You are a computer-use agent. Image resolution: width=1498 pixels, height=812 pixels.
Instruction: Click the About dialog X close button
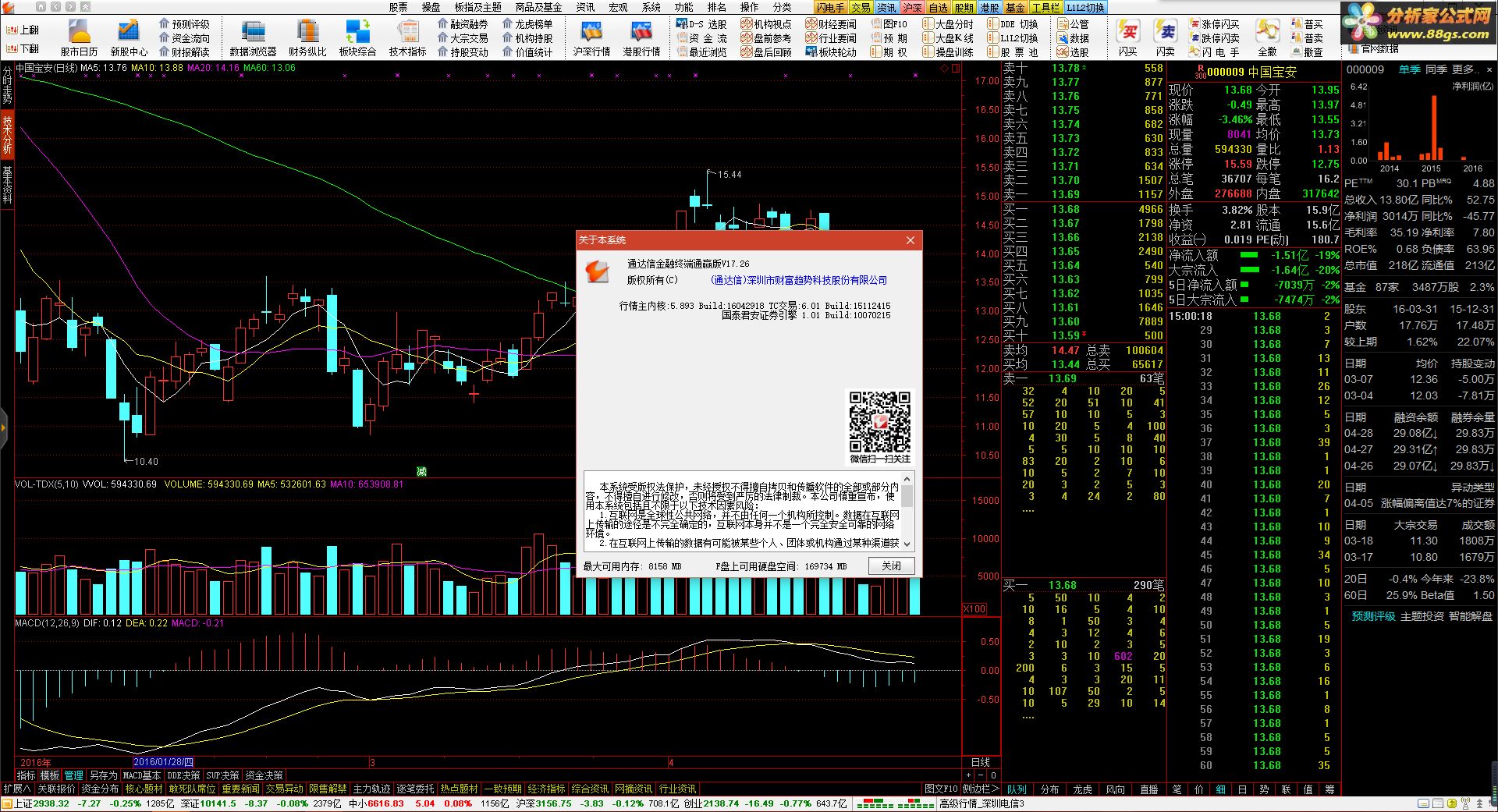pos(910,240)
